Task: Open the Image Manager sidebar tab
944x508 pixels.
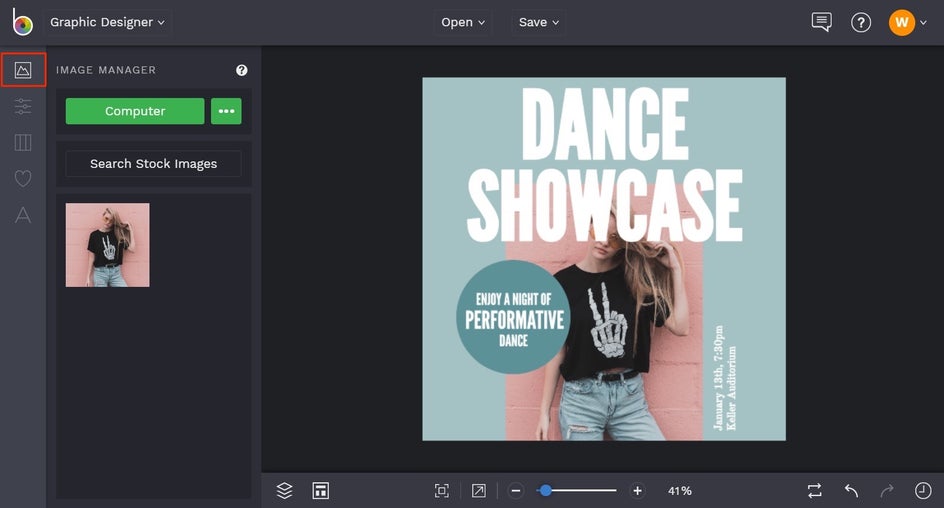Action: [23, 70]
